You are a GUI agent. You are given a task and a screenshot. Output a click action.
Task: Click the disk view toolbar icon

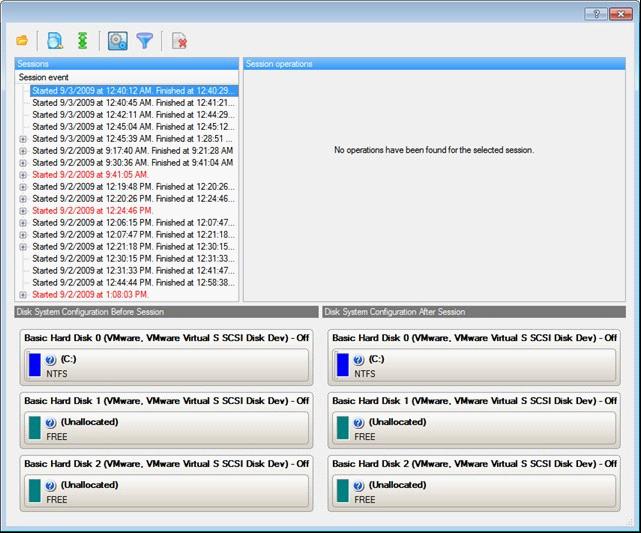tap(118, 41)
